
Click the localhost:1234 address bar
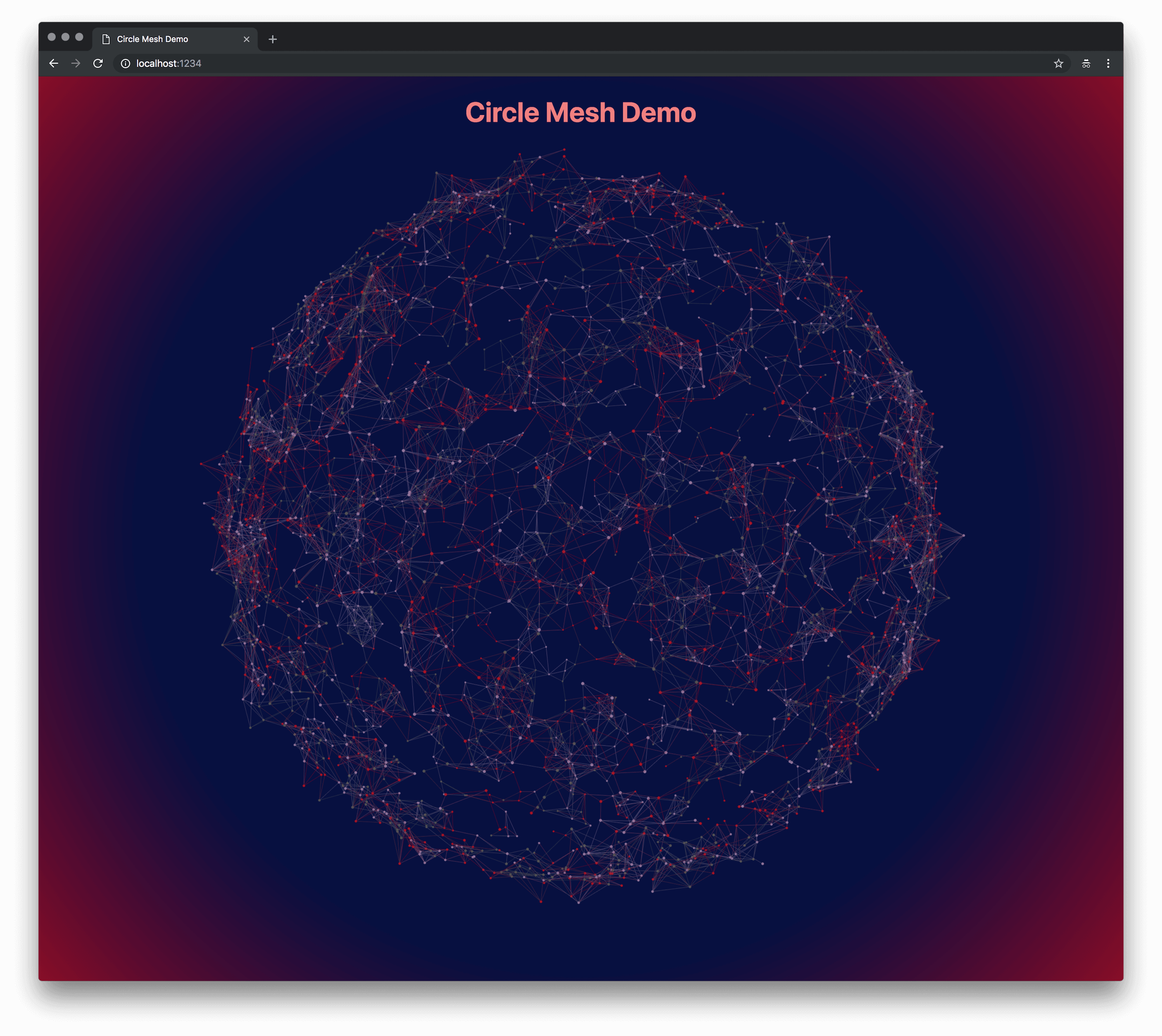(168, 64)
